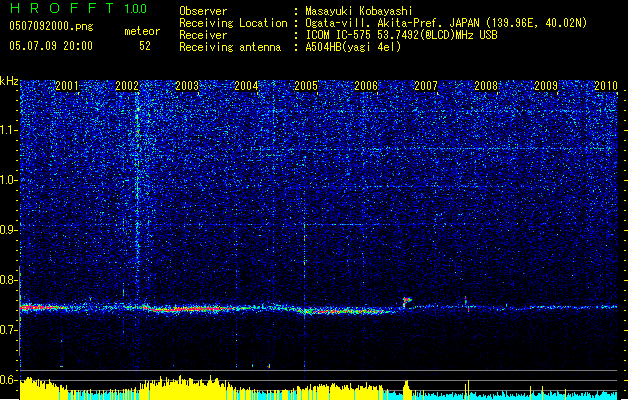Click the yellow power spike near 2007
Screen dimensions: 629x400
[407, 390]
